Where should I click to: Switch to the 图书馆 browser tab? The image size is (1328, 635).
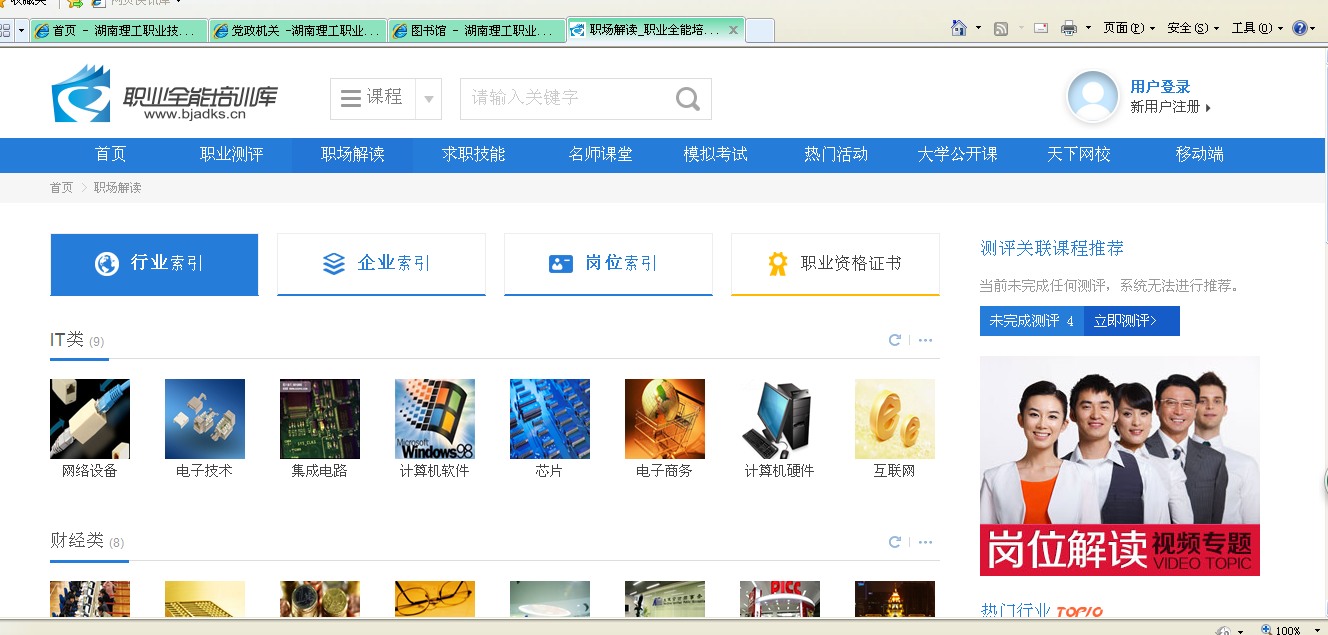pos(475,31)
